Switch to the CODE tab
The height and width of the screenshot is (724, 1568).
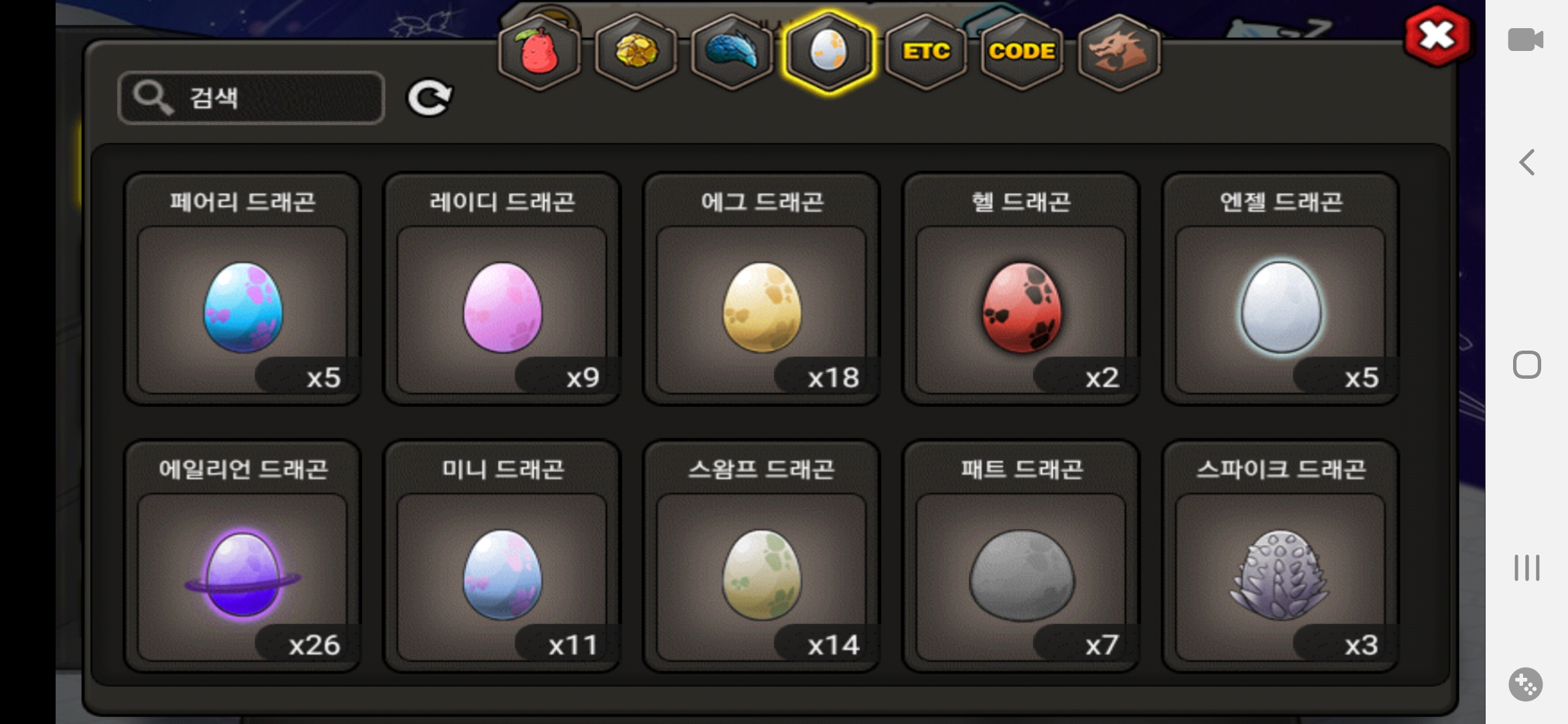pos(1022,52)
